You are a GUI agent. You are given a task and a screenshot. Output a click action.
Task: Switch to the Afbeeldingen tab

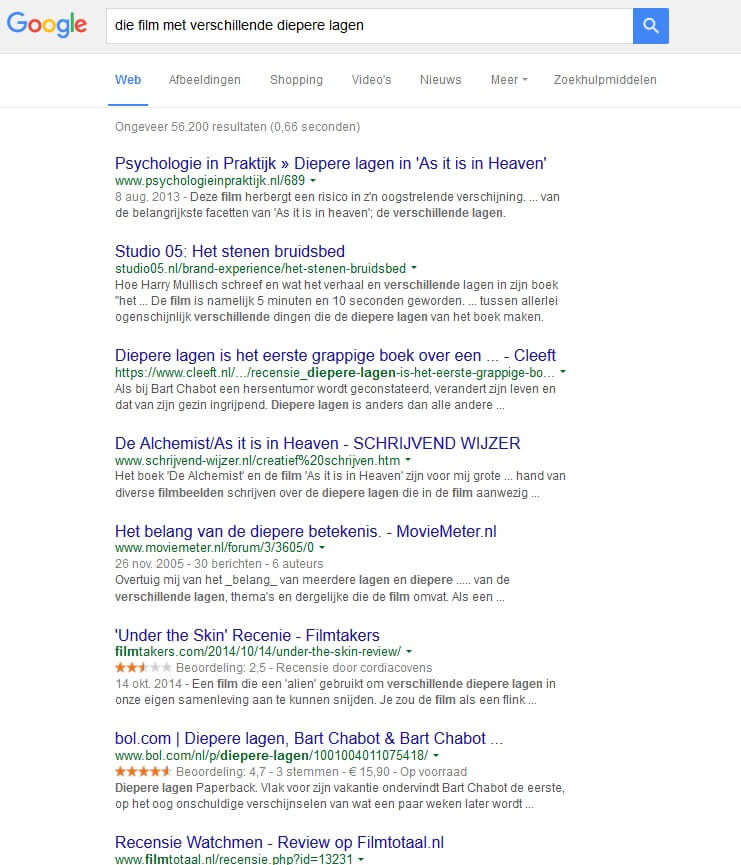click(204, 80)
